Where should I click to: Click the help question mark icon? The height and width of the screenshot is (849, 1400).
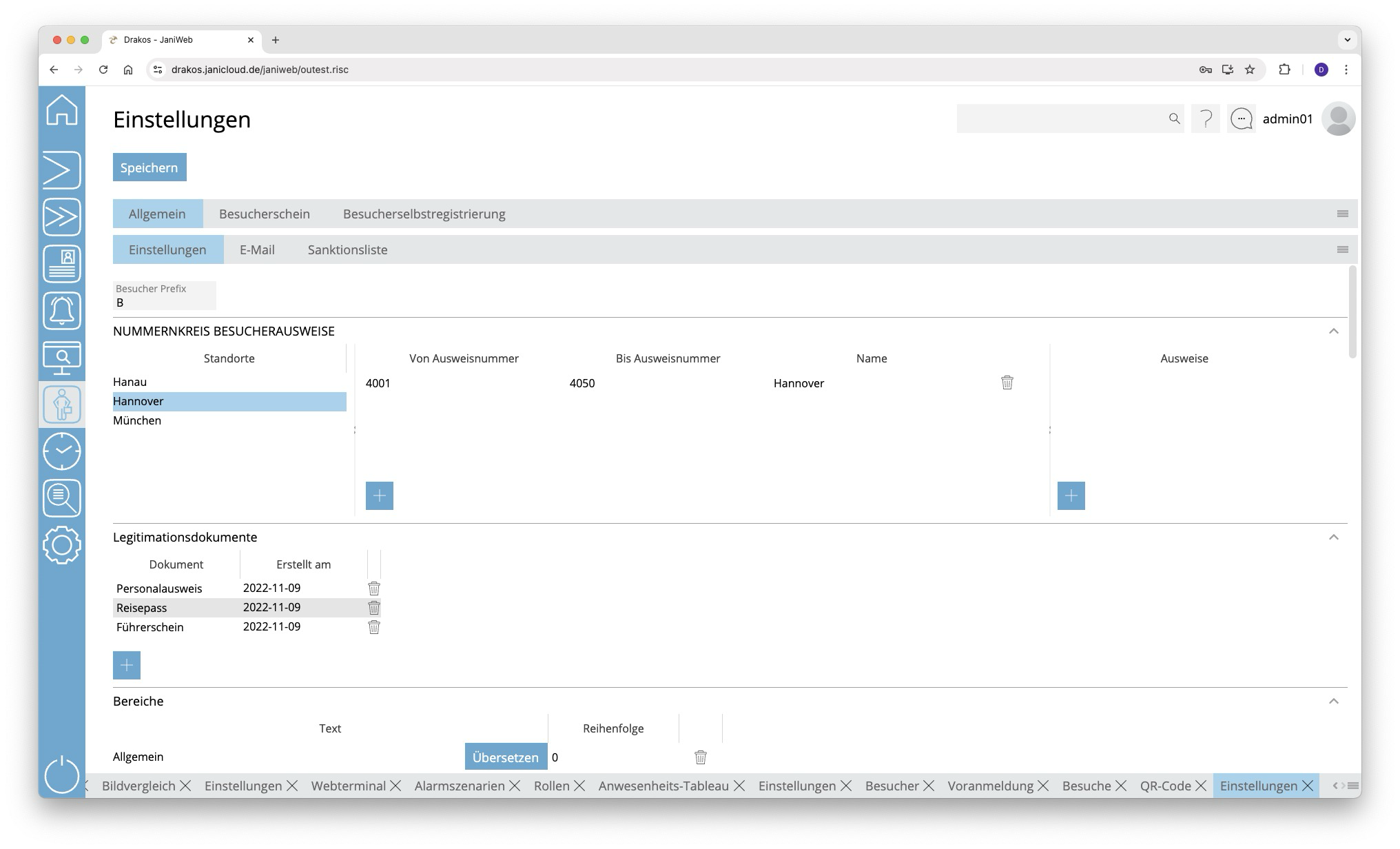tap(1206, 119)
